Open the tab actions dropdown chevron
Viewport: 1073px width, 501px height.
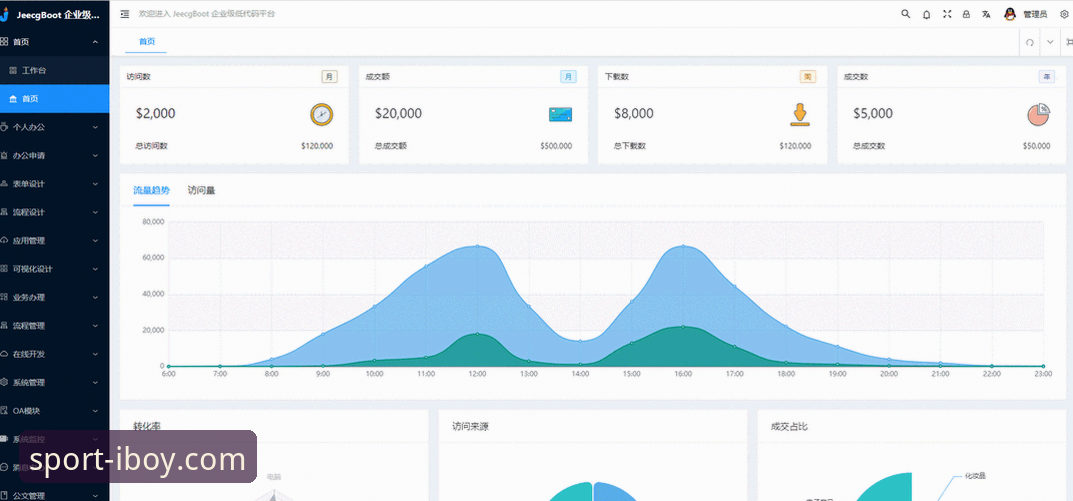point(1050,42)
